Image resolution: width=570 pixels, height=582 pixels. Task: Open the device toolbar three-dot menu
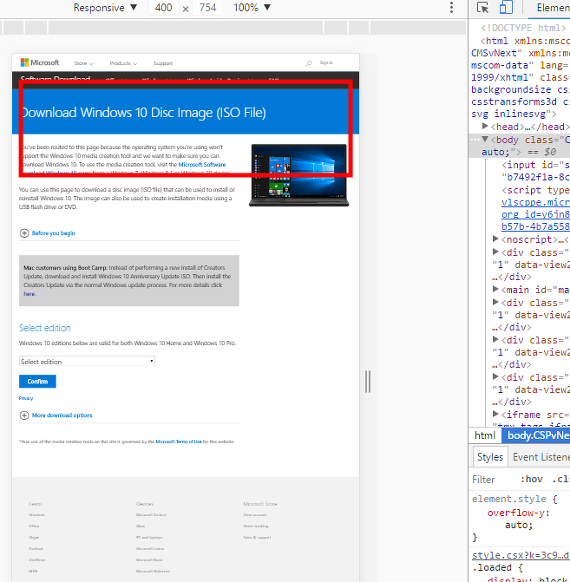(x=451, y=7)
